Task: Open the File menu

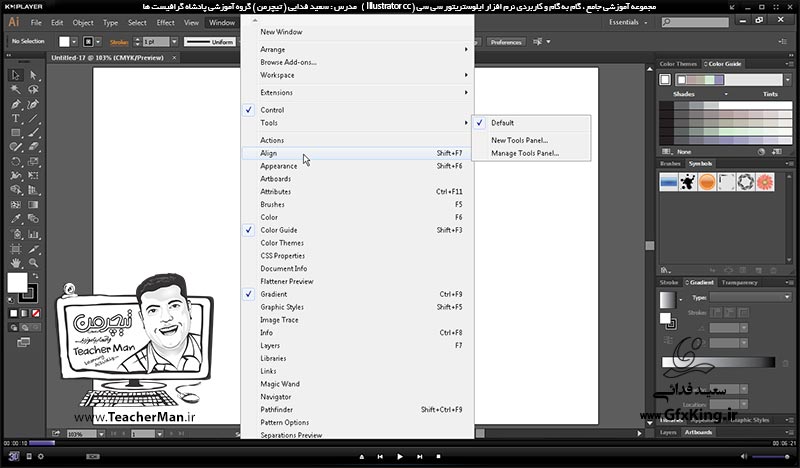Action: click(36, 22)
